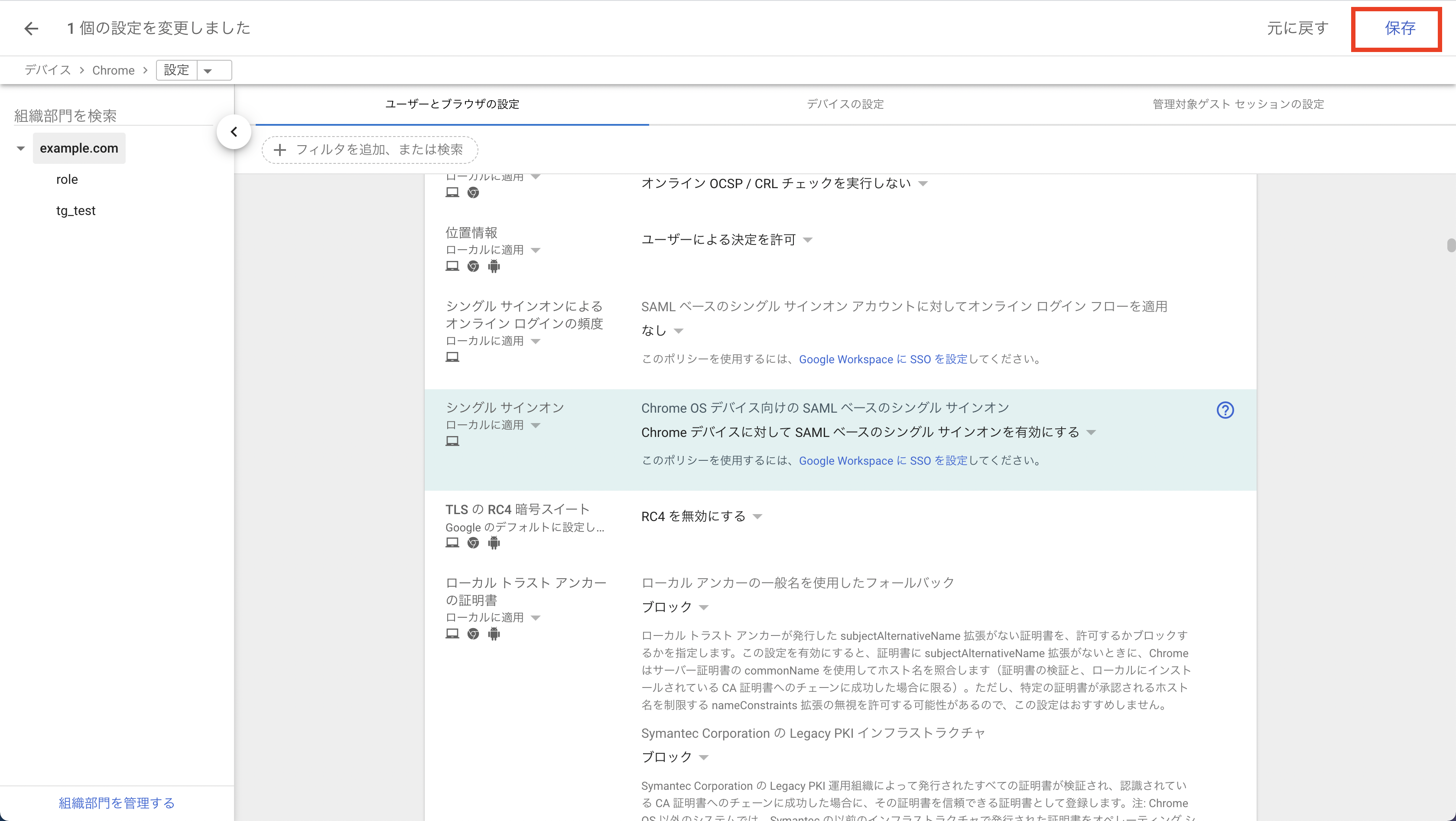Switch to ユーザーとブラウザの設定 tab
This screenshot has height=821, width=1456.
(452, 104)
